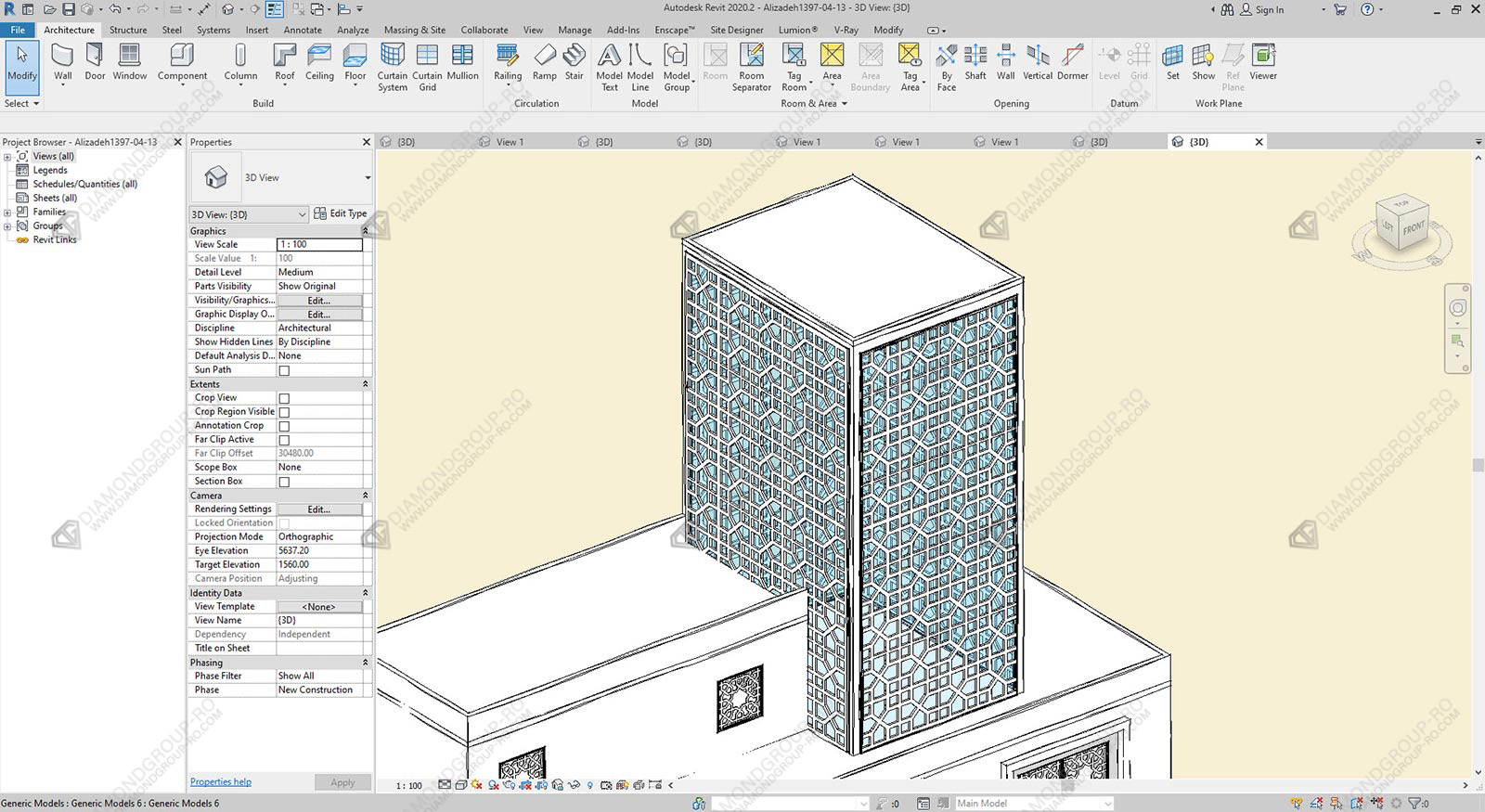Show the work plane
The image size is (1485, 812).
pos(1204,63)
